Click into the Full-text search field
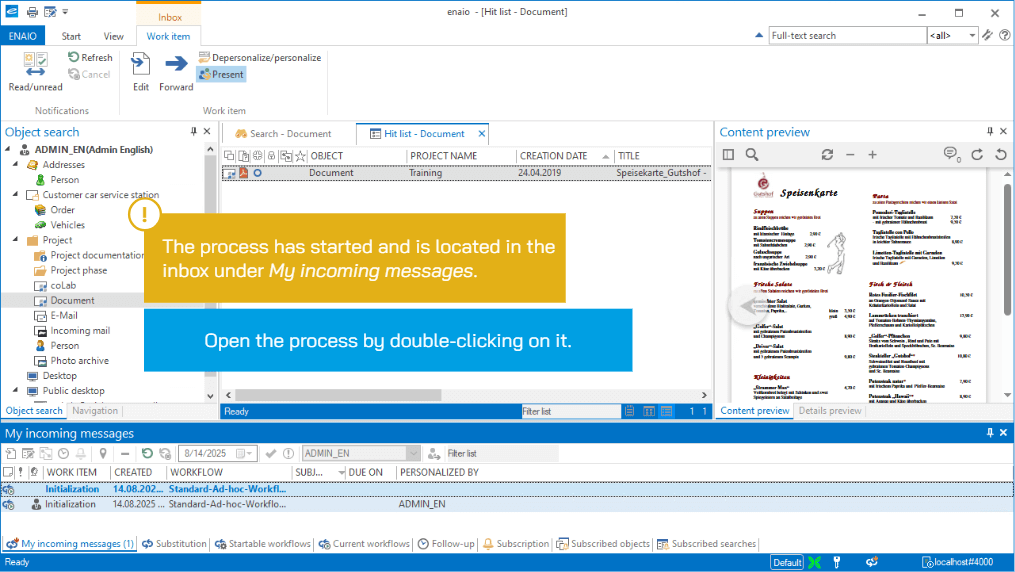1015x572 pixels. (846, 36)
